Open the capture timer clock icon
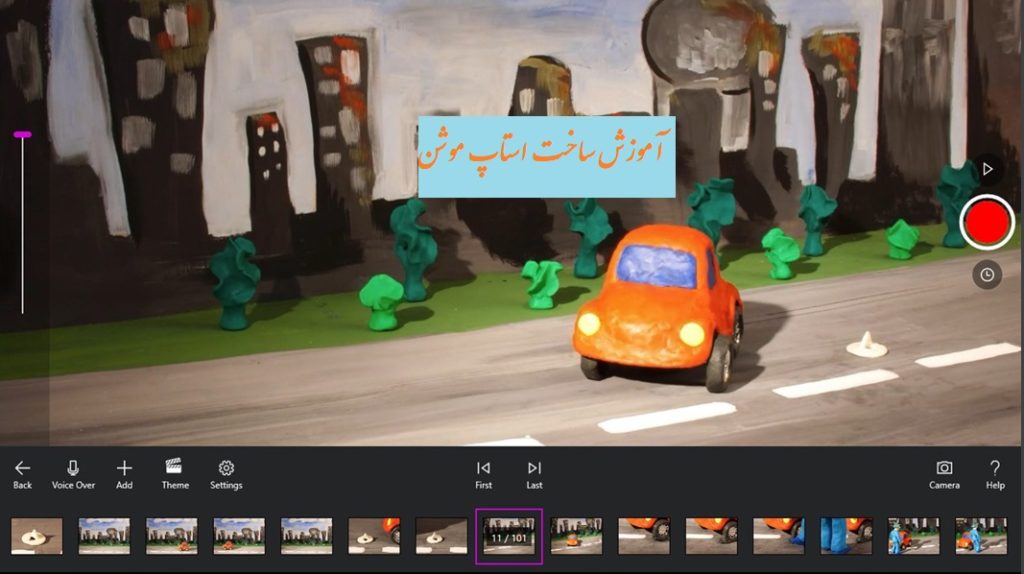 click(988, 275)
